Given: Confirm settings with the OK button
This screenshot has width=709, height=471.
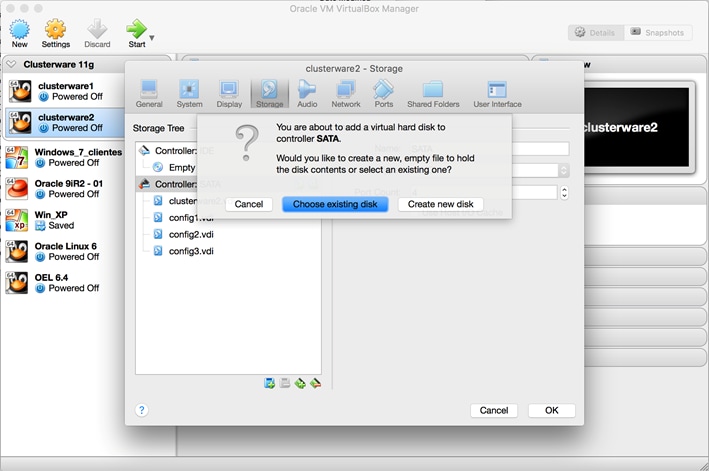Looking at the screenshot, I should [552, 410].
